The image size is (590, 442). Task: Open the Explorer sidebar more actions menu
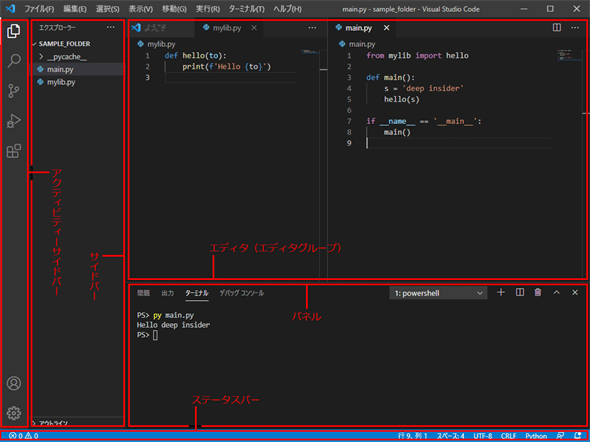pos(111,27)
